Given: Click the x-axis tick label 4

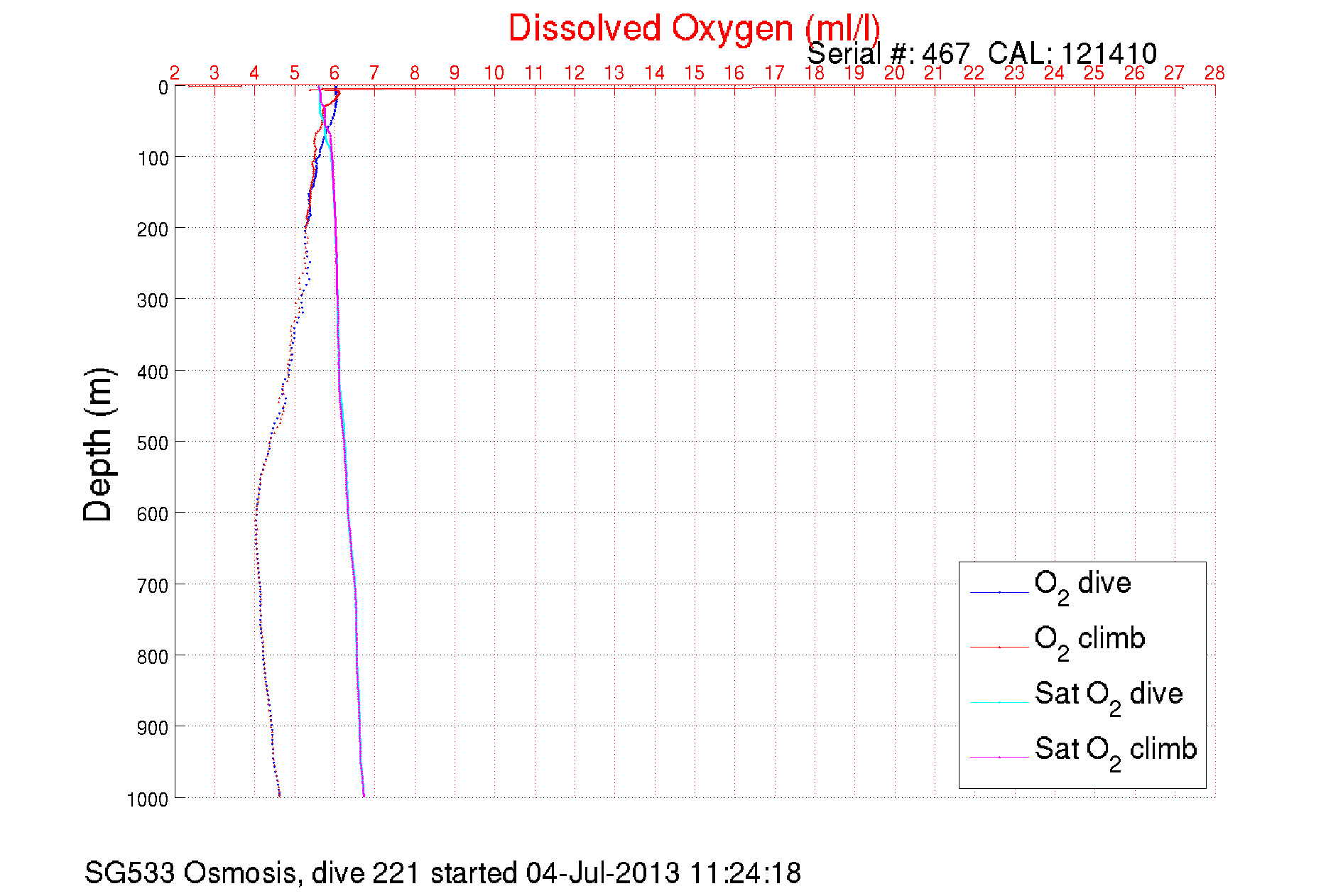Looking at the screenshot, I should click(x=254, y=72).
